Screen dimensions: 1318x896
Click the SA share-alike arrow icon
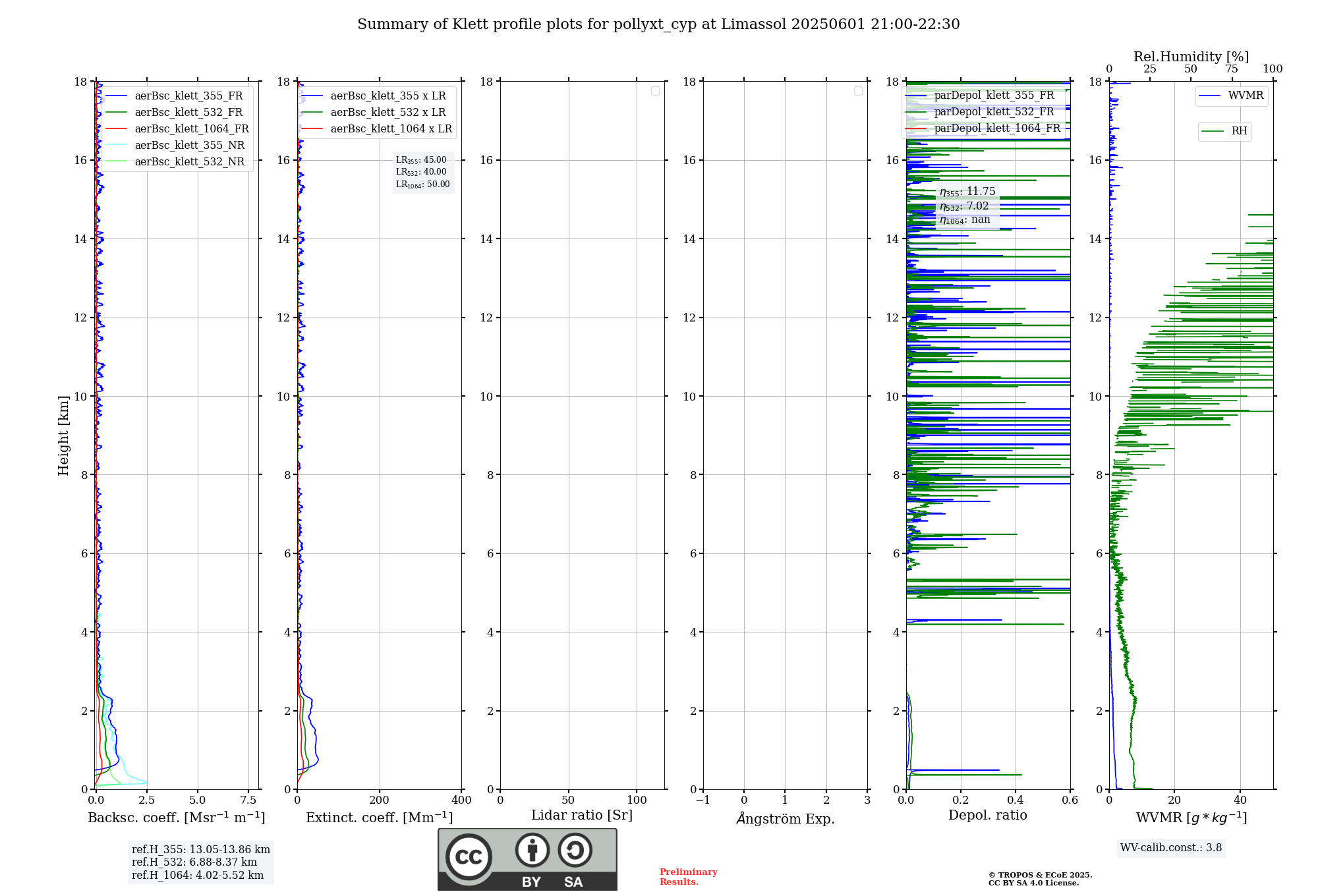[x=575, y=850]
